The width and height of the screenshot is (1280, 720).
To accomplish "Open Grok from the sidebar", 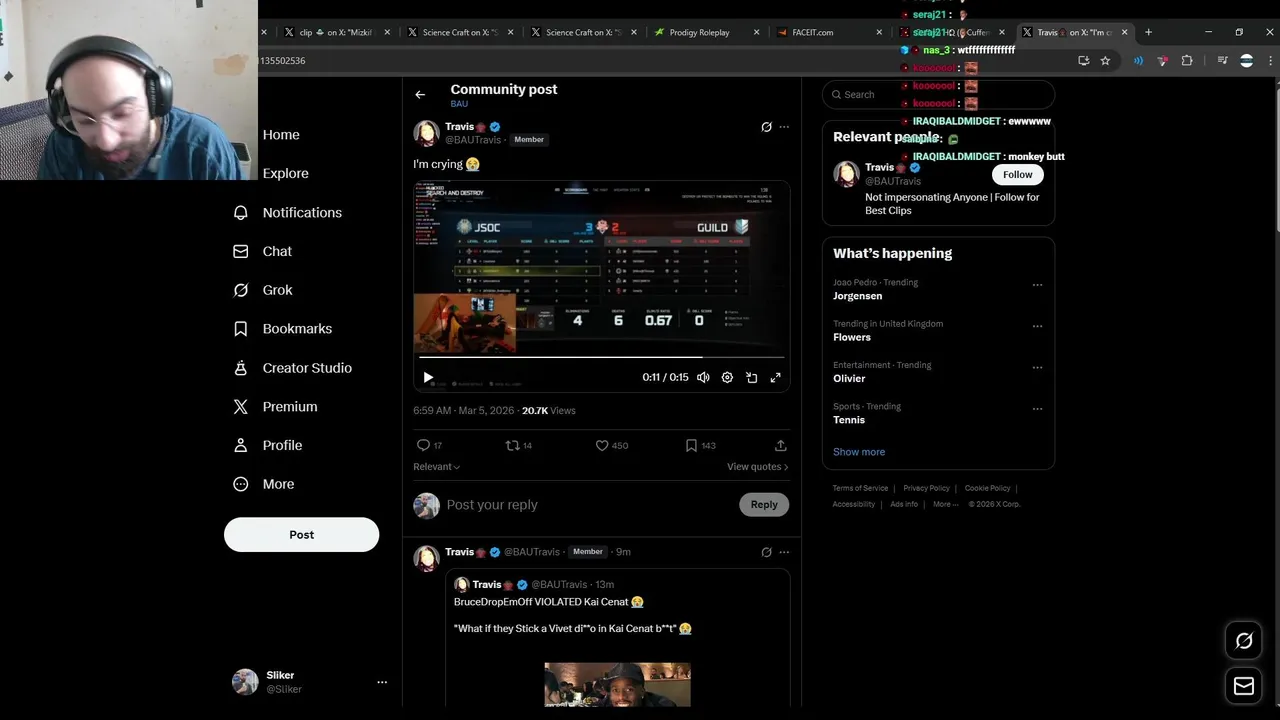I will pyautogui.click(x=262, y=290).
